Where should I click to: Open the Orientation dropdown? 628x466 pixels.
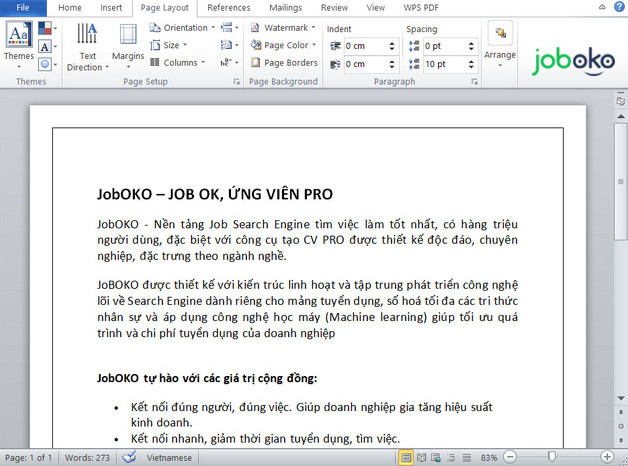coord(182,28)
